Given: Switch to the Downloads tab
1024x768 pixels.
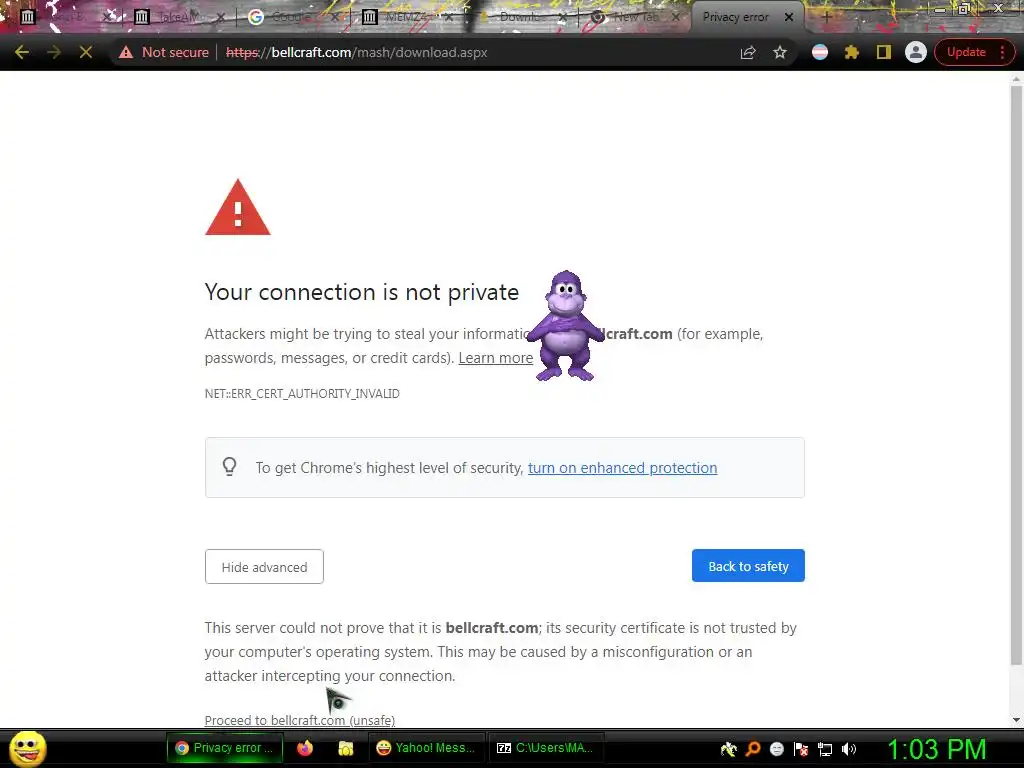Looking at the screenshot, I should tap(520, 17).
